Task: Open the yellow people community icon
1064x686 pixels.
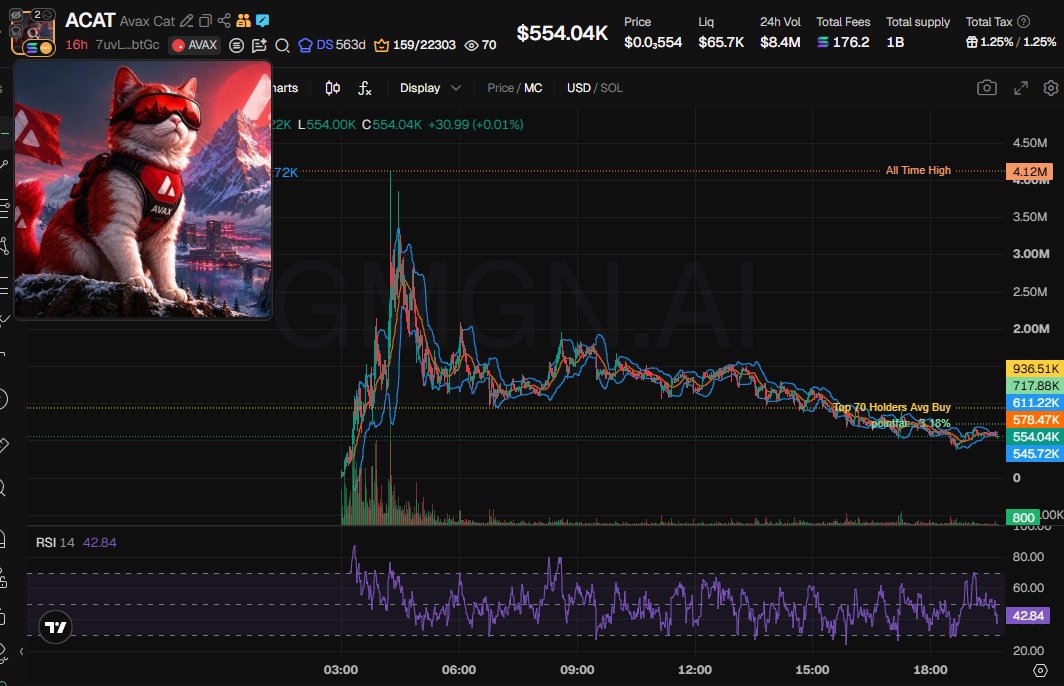Action: 244,21
